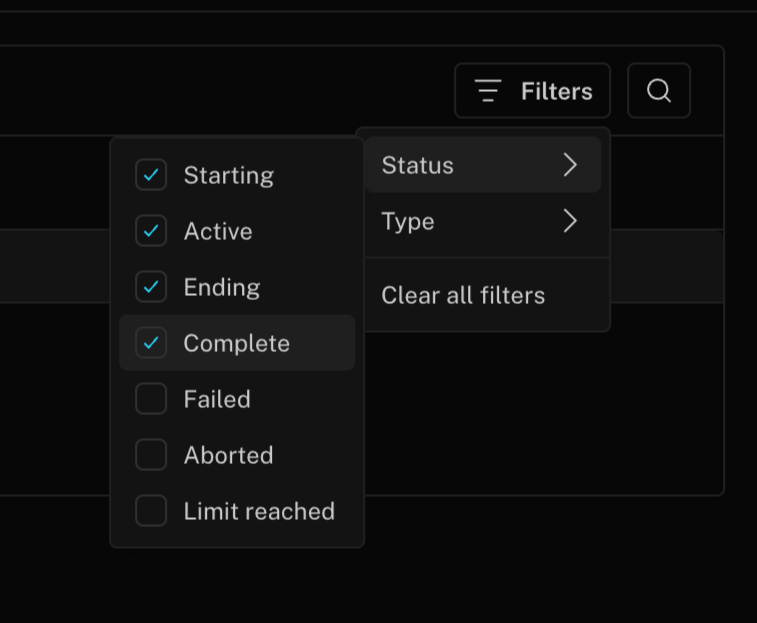Select the Type menu item

(408, 221)
